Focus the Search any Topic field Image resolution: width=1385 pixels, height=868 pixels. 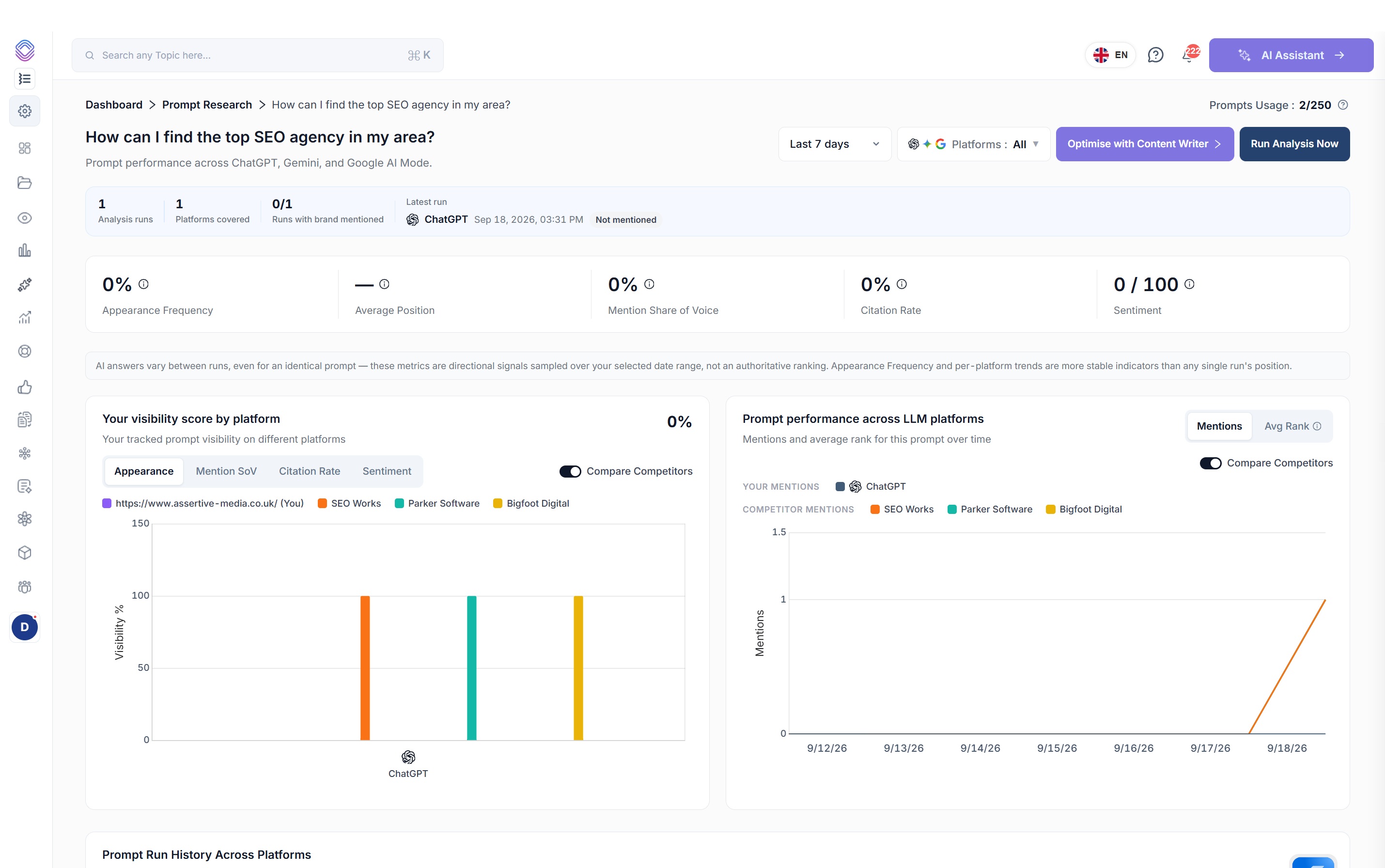click(257, 55)
